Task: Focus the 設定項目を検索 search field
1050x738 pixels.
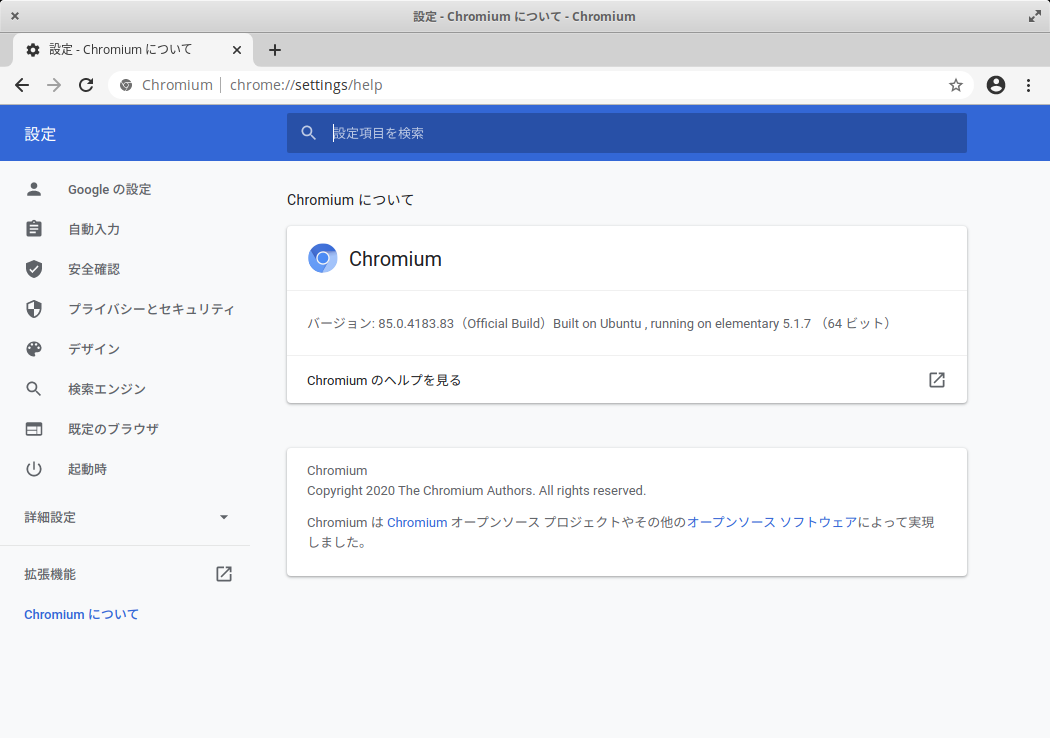Action: (627, 133)
